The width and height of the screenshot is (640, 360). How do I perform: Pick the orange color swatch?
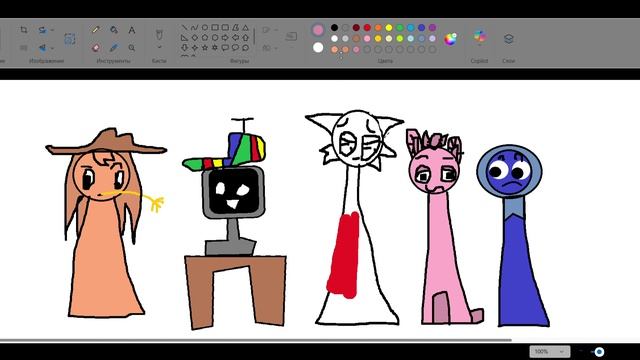point(378,28)
